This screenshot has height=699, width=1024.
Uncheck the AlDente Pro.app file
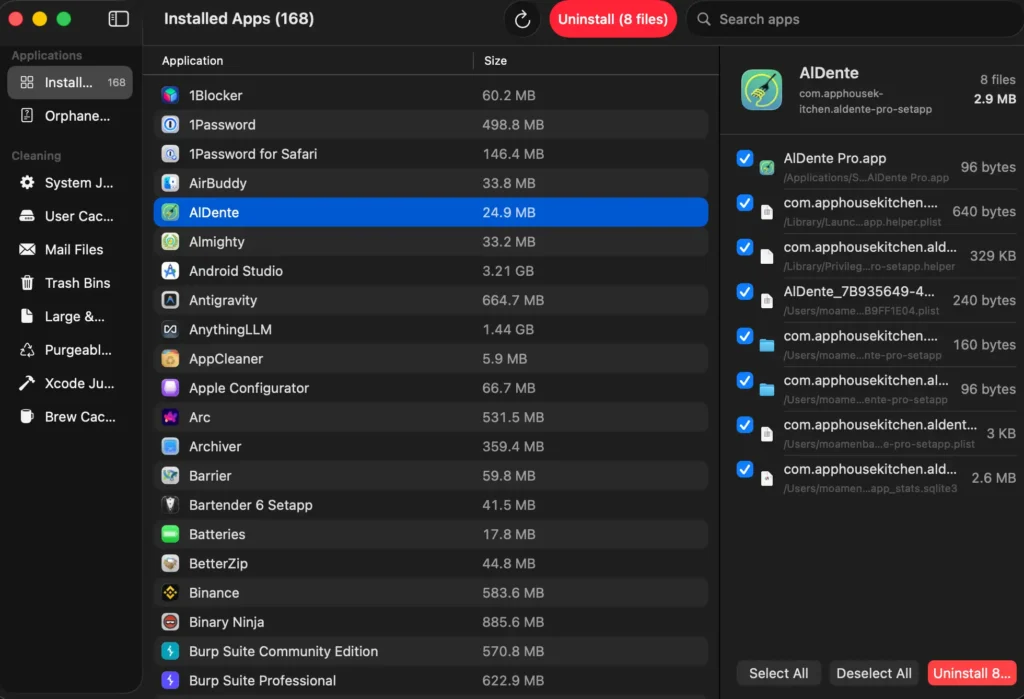pyautogui.click(x=744, y=159)
